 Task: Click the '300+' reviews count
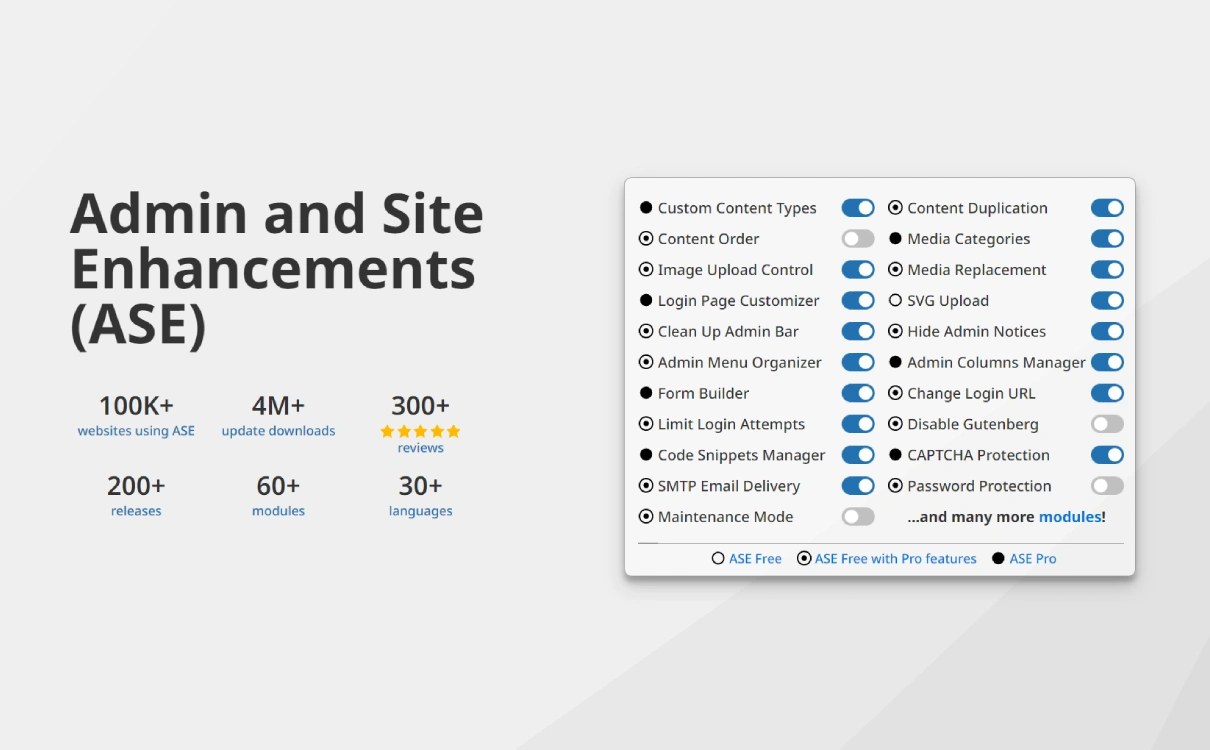click(420, 406)
